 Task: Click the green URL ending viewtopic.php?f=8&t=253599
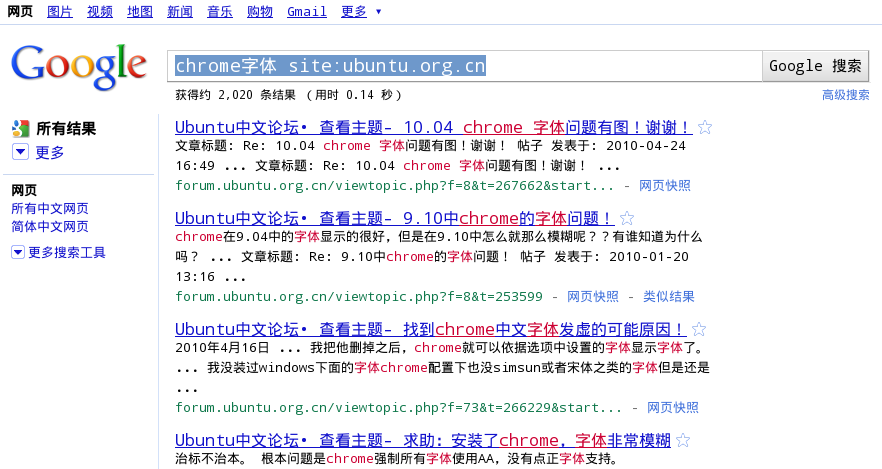[359, 296]
